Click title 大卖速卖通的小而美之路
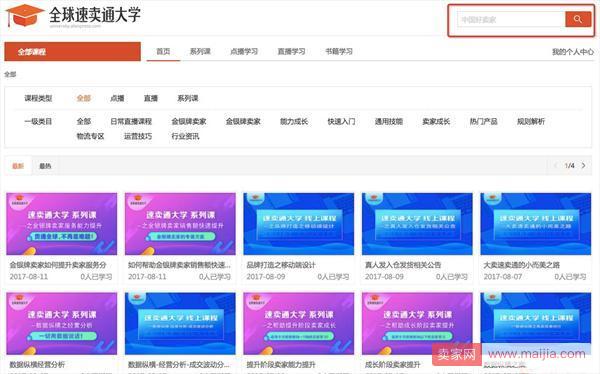This screenshot has height=374, width=600. click(522, 265)
